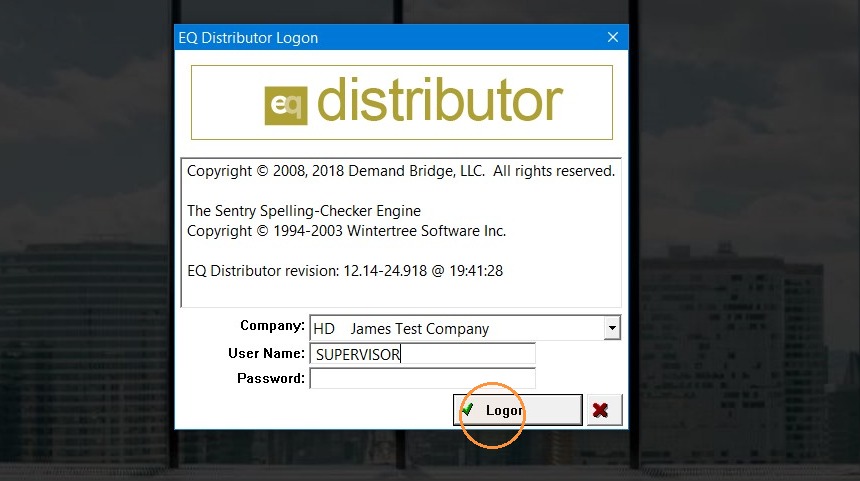Image resolution: width=860 pixels, height=481 pixels.
Task: Open the Company dropdown arrow
Action: pos(612,328)
